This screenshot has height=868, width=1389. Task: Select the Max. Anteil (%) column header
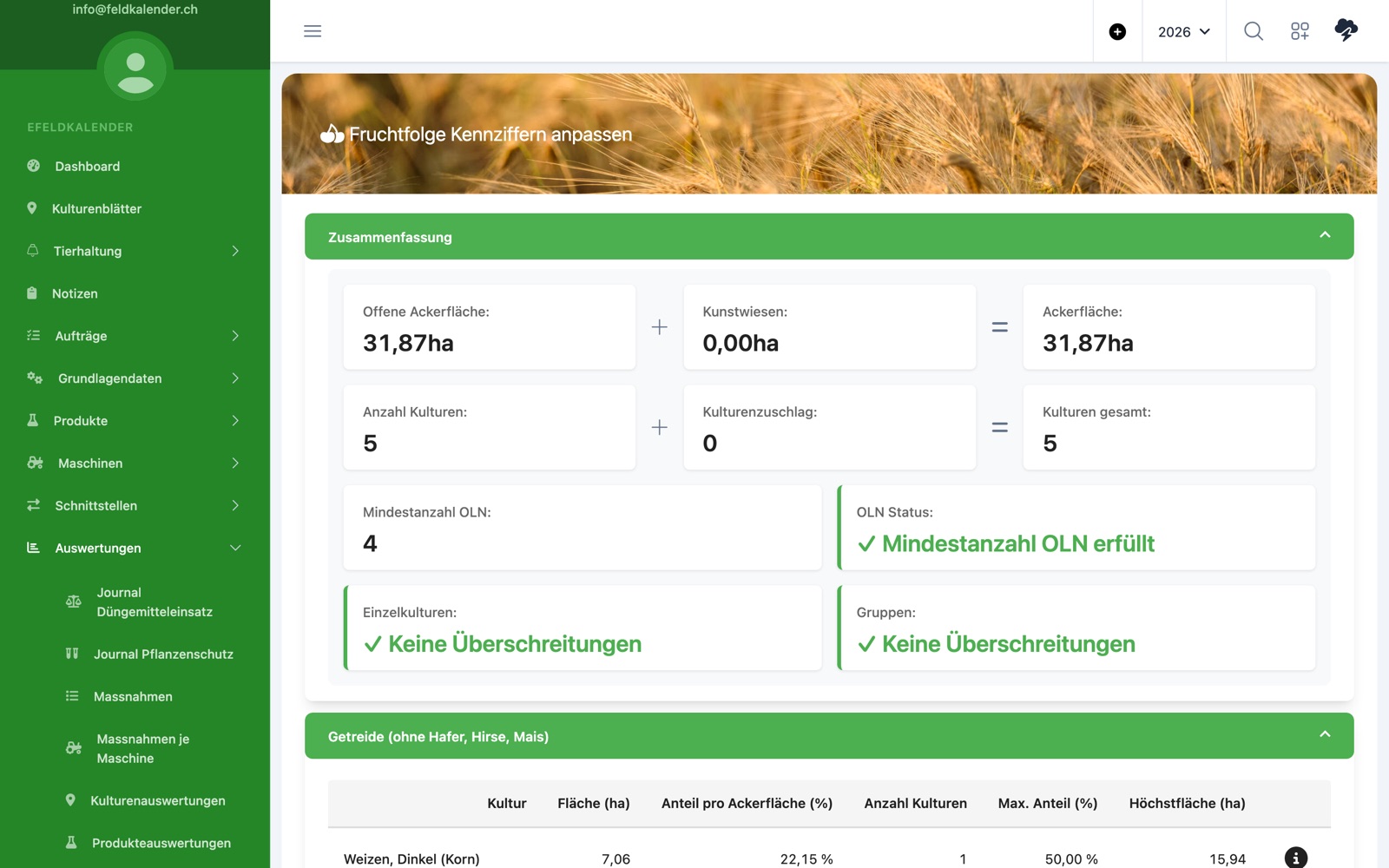point(1048,804)
